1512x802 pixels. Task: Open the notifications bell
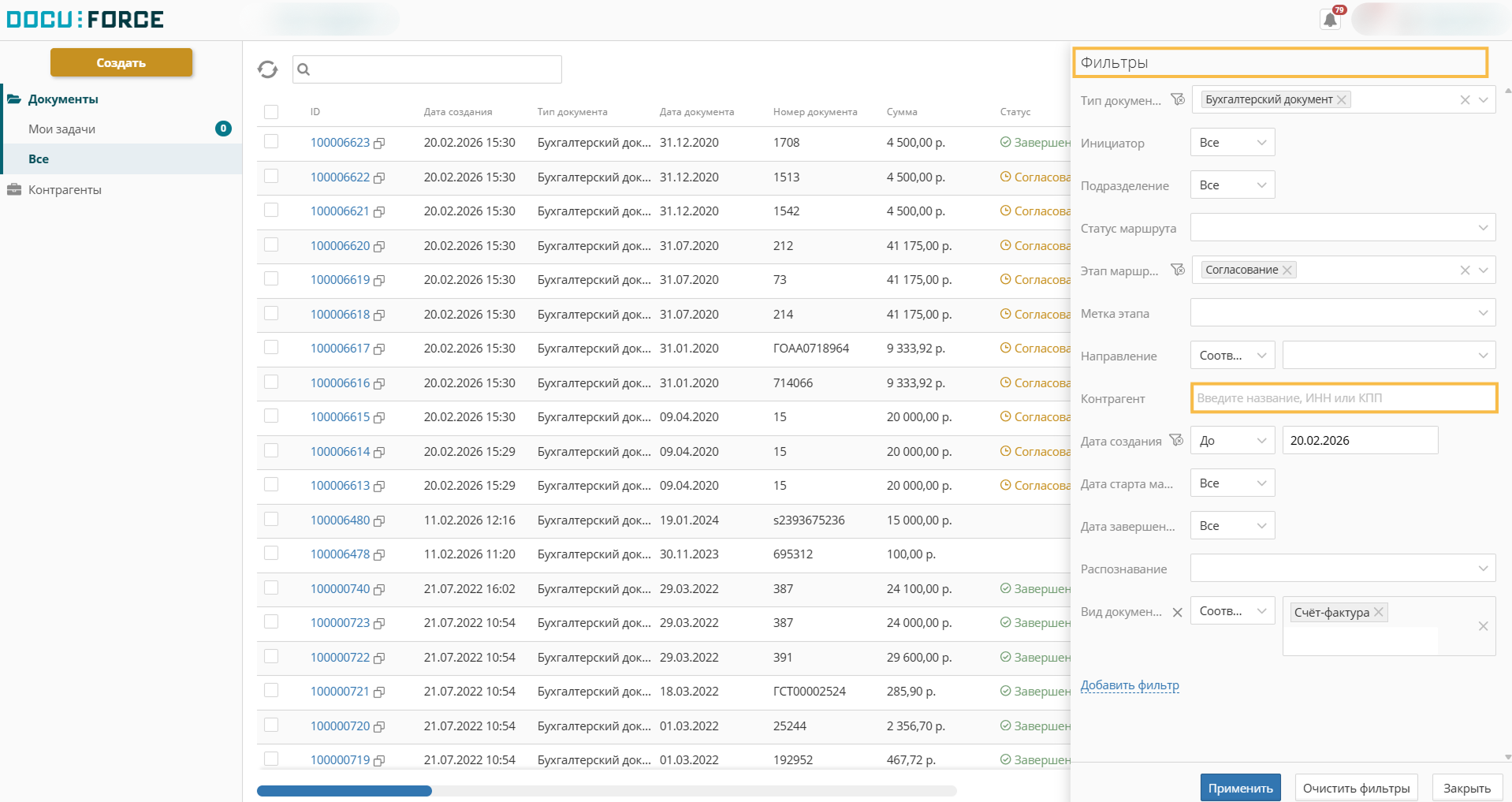tap(1330, 20)
